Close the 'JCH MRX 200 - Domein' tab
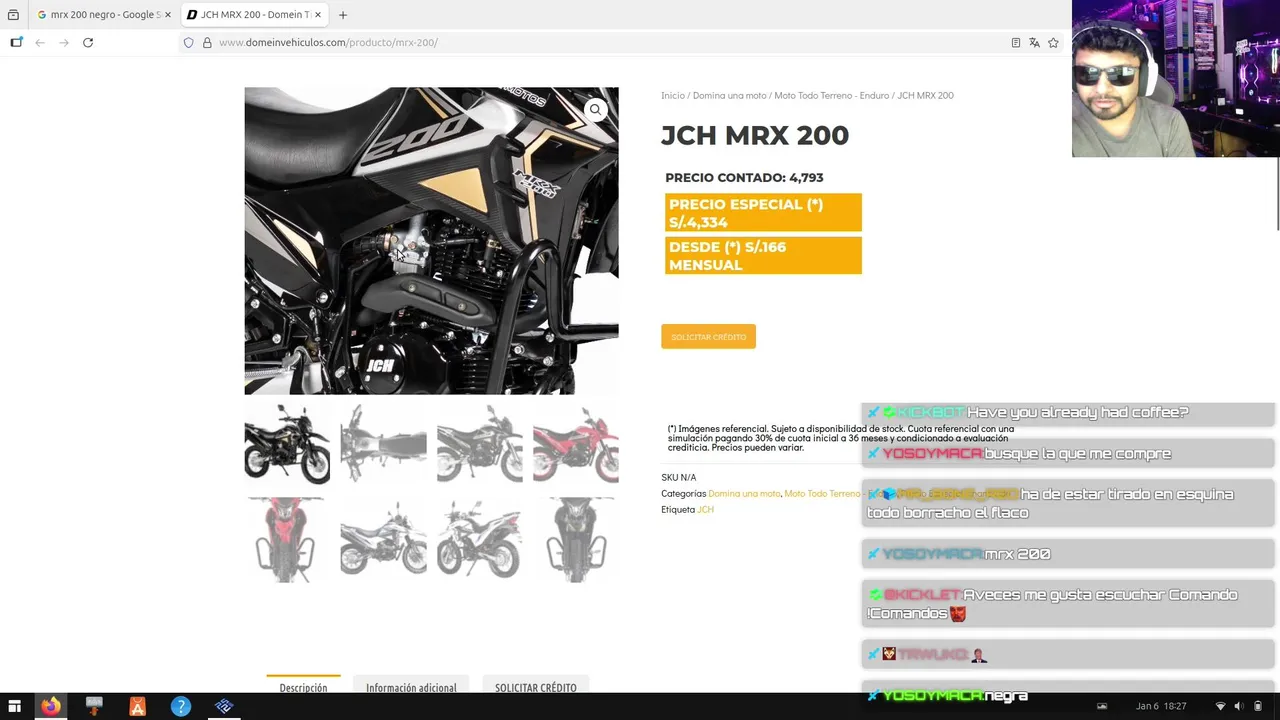Screen dimensions: 1280x720 click(x=318, y=15)
